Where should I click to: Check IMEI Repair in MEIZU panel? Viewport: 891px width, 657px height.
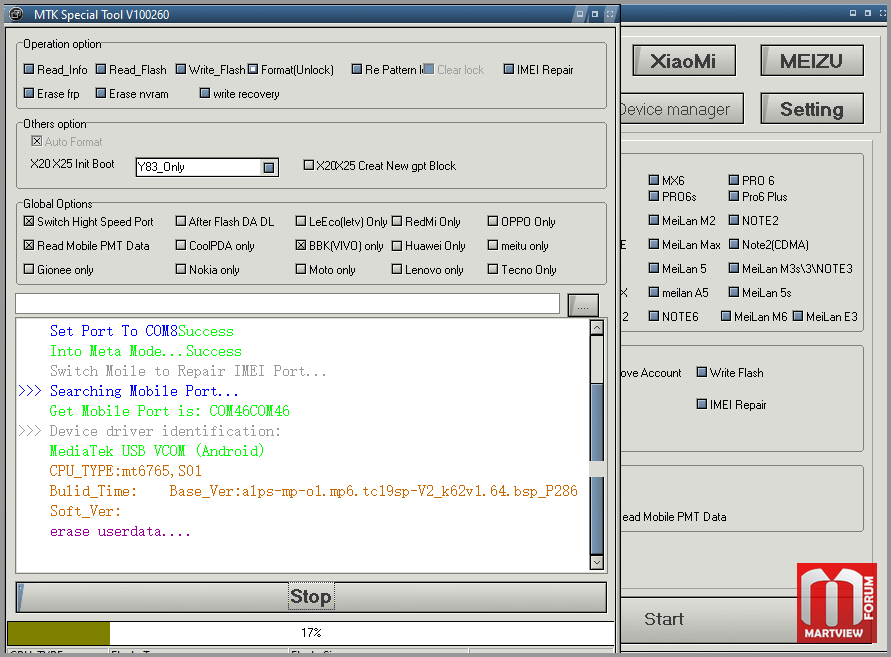click(x=702, y=404)
